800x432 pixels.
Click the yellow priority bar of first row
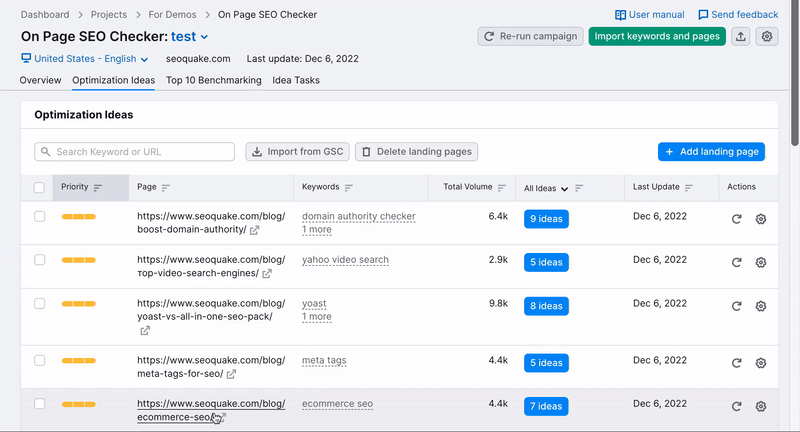tap(78, 217)
